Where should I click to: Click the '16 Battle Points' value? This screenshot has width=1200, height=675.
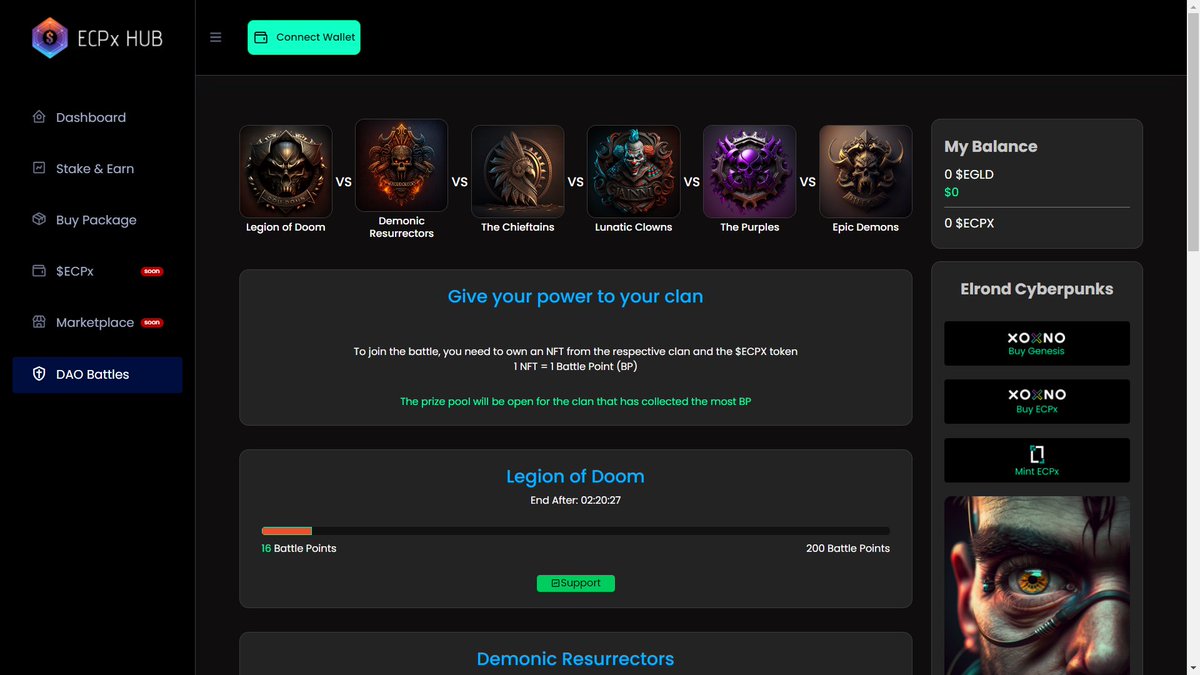299,548
